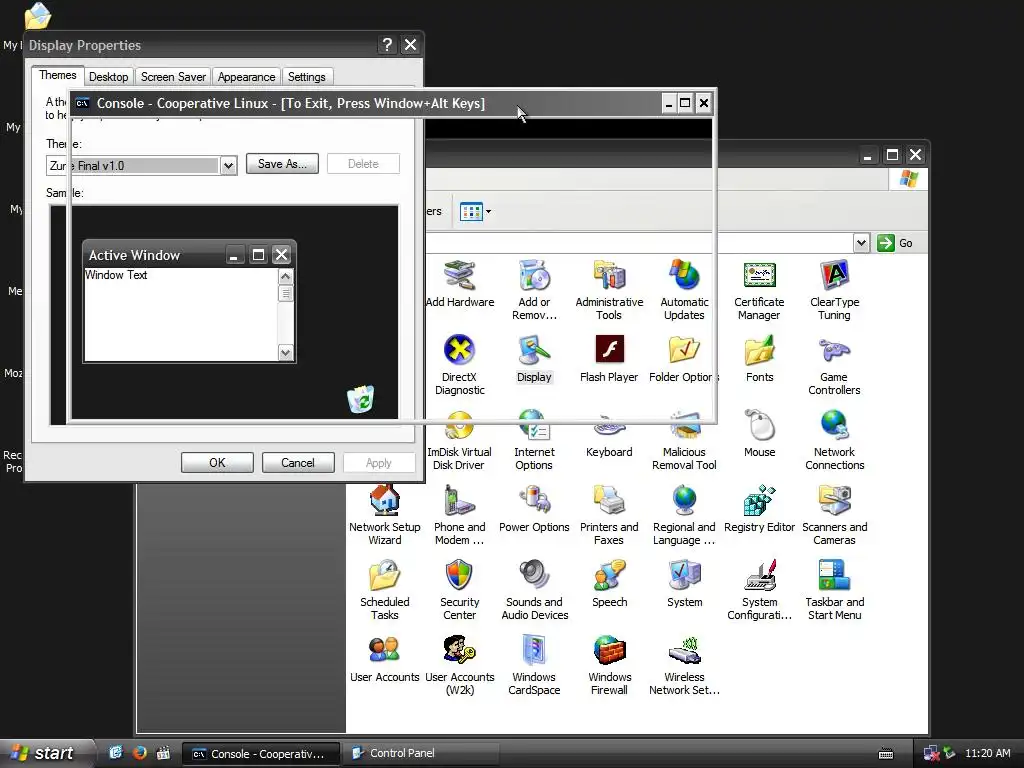The image size is (1024, 768).
Task: Open Network Connections icon
Action: pos(834,425)
